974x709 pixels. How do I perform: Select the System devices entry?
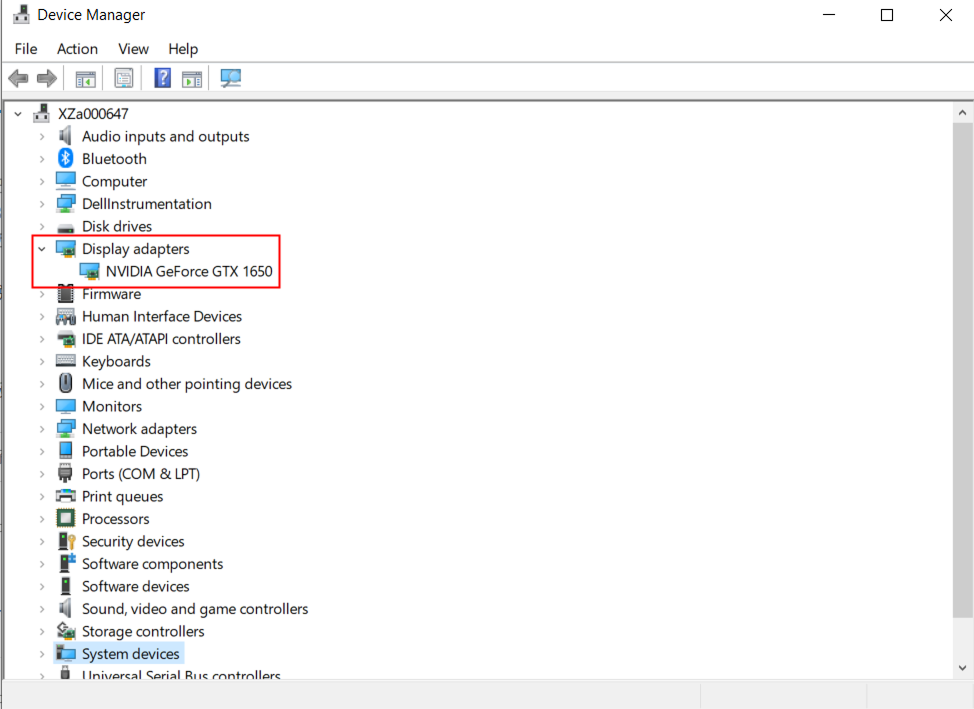point(130,654)
